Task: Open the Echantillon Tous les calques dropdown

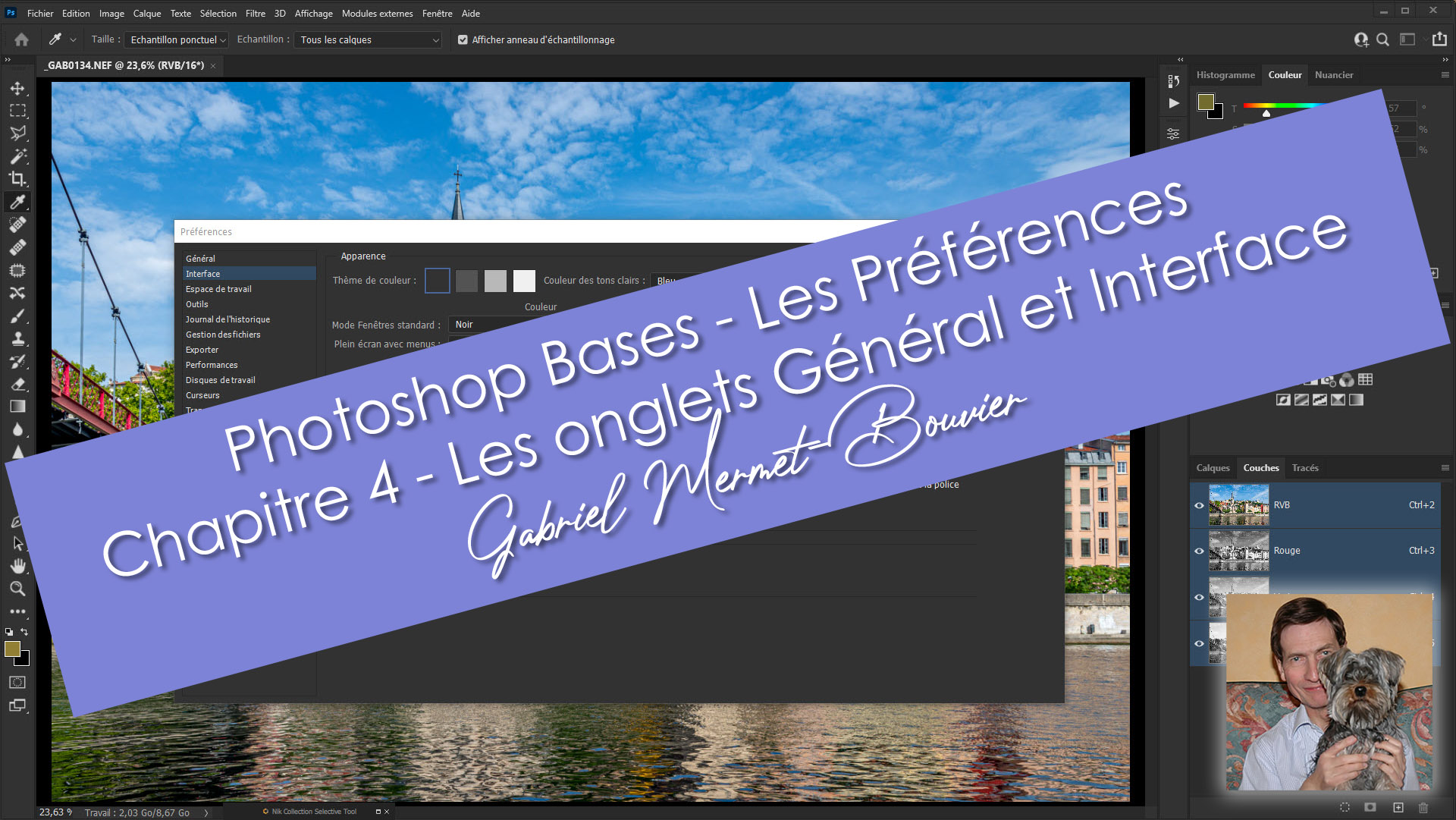Action: pos(369,39)
